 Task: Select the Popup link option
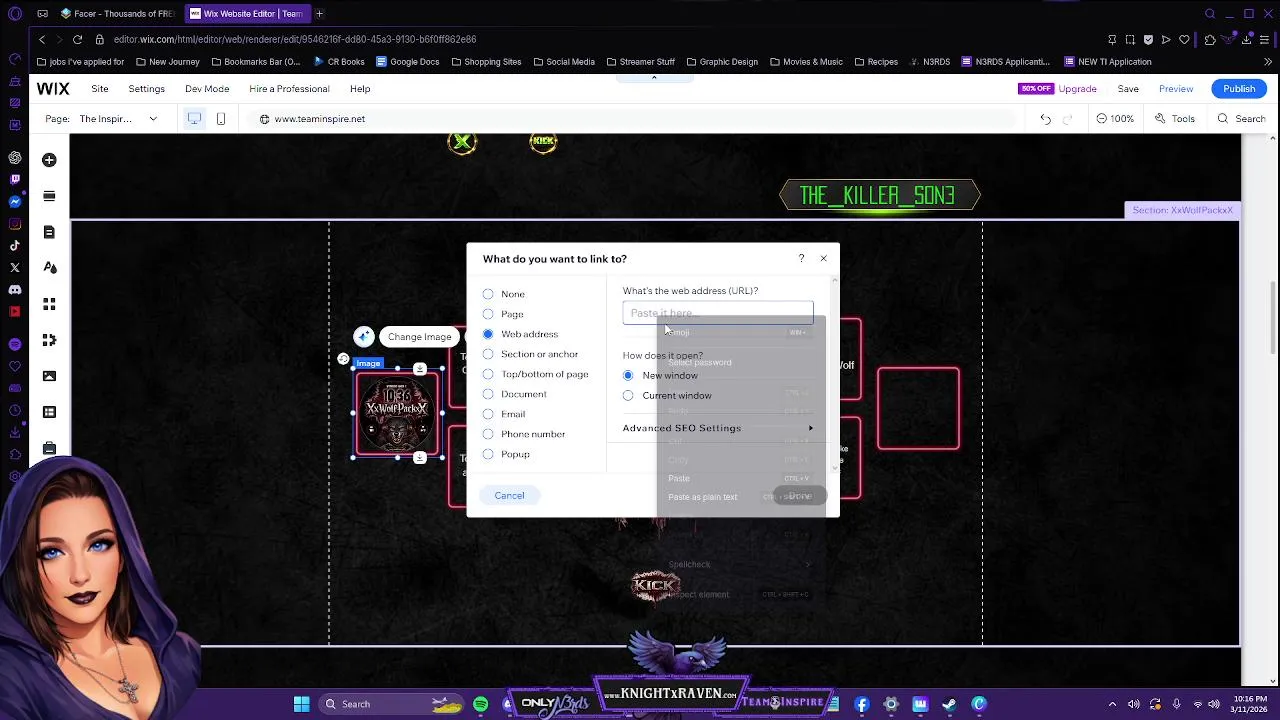[488, 454]
